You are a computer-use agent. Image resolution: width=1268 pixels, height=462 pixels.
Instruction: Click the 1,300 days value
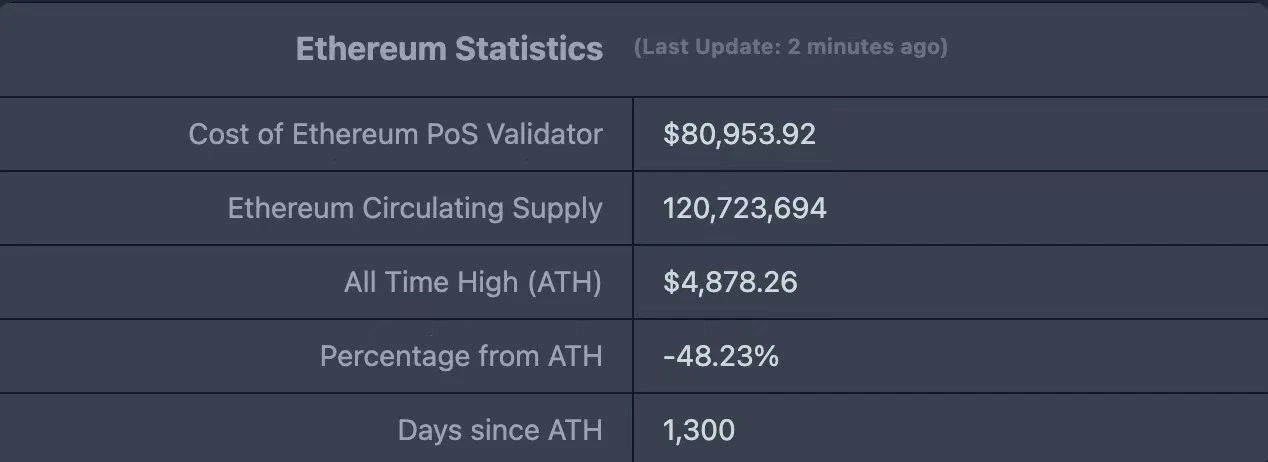(x=698, y=430)
